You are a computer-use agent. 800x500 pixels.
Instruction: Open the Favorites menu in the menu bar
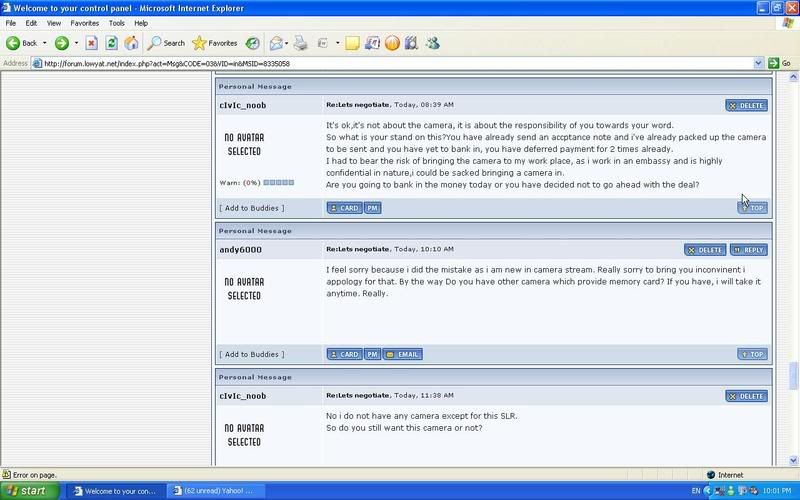(83, 22)
